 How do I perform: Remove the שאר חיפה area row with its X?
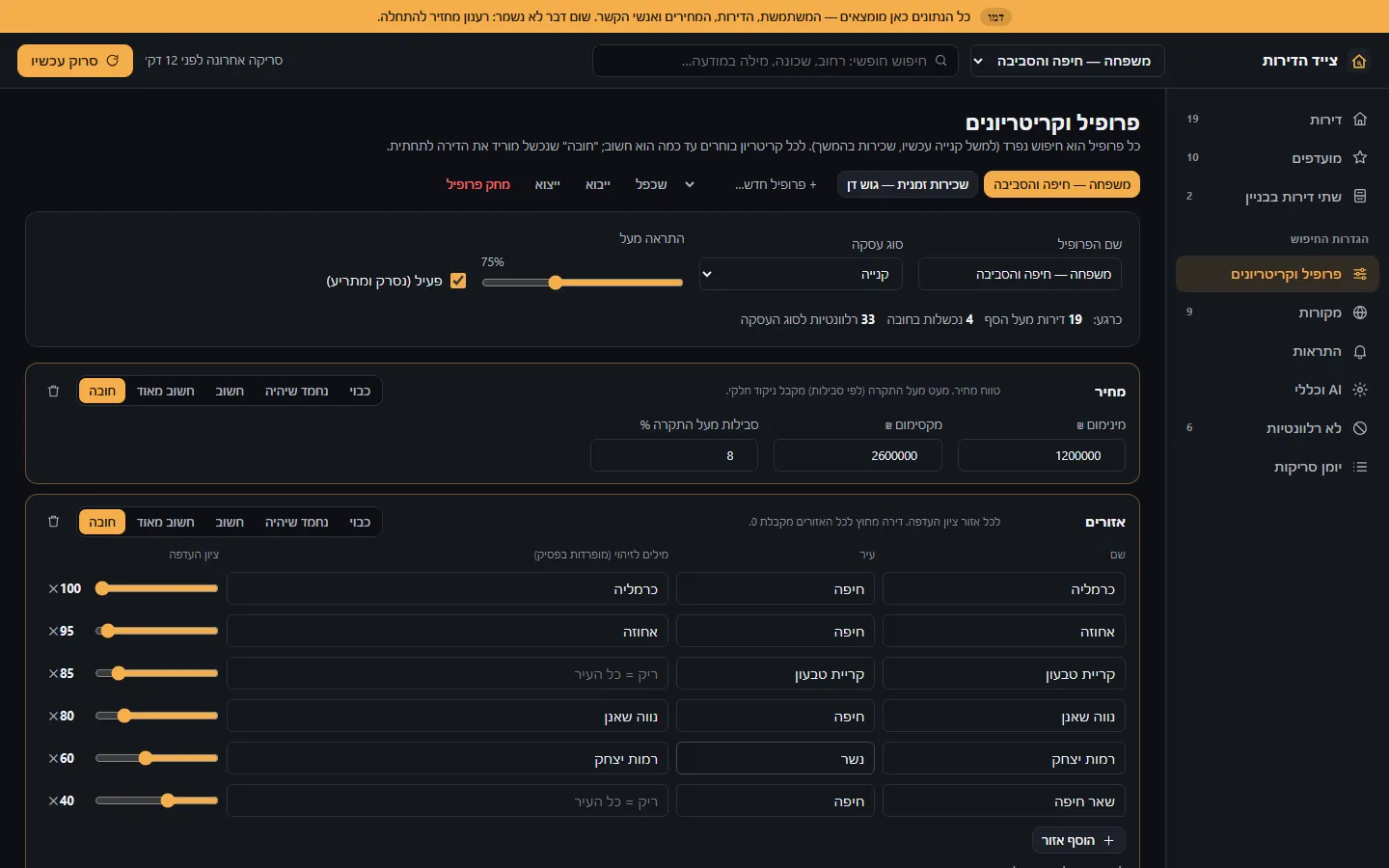tap(54, 800)
